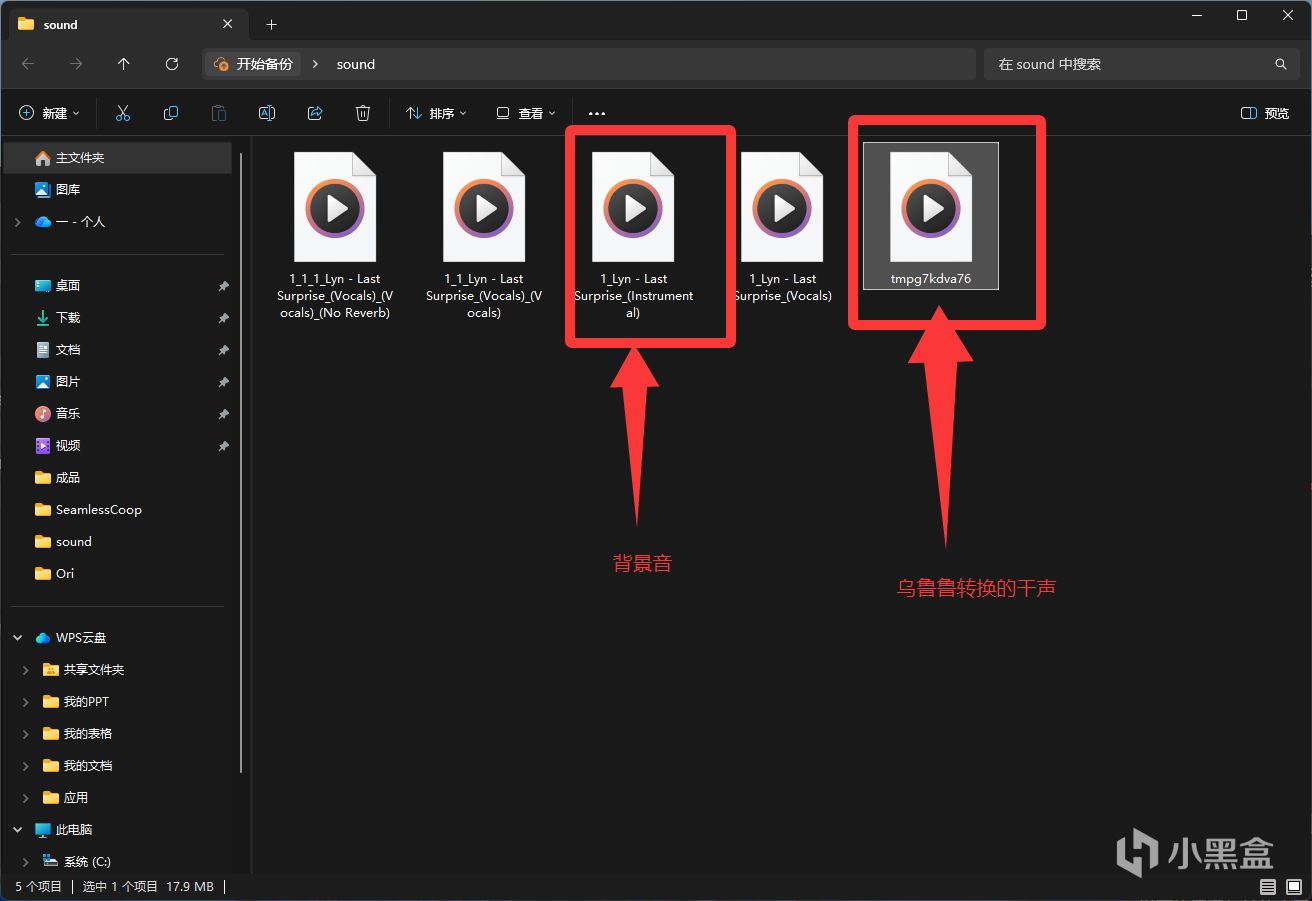
Task: Click the Copy icon in toolbar
Action: click(171, 113)
